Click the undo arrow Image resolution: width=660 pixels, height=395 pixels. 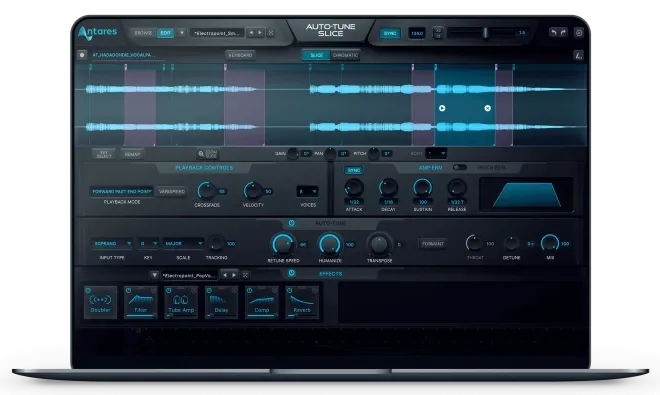point(553,32)
